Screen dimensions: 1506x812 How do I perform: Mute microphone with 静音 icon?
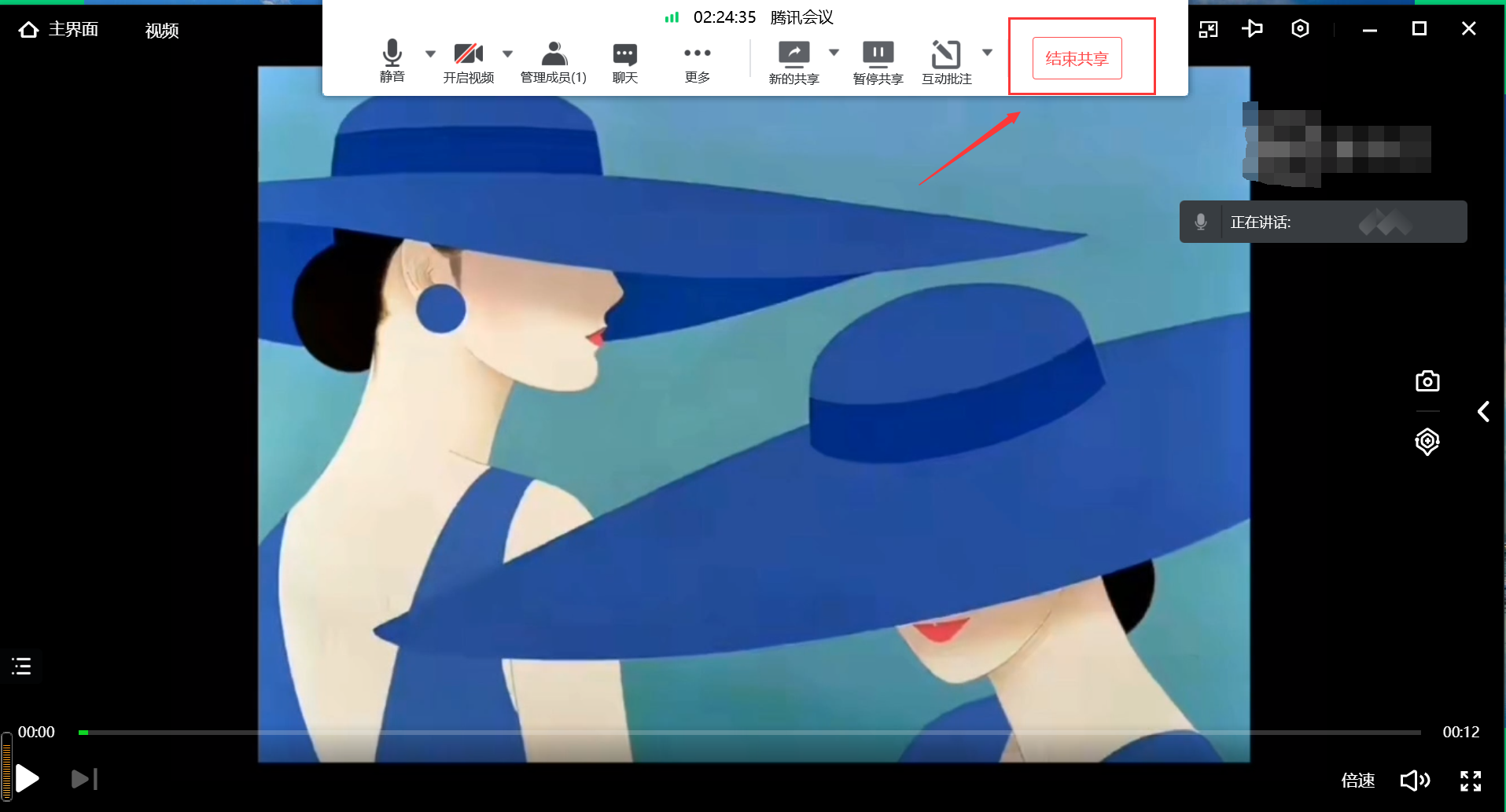(x=392, y=61)
